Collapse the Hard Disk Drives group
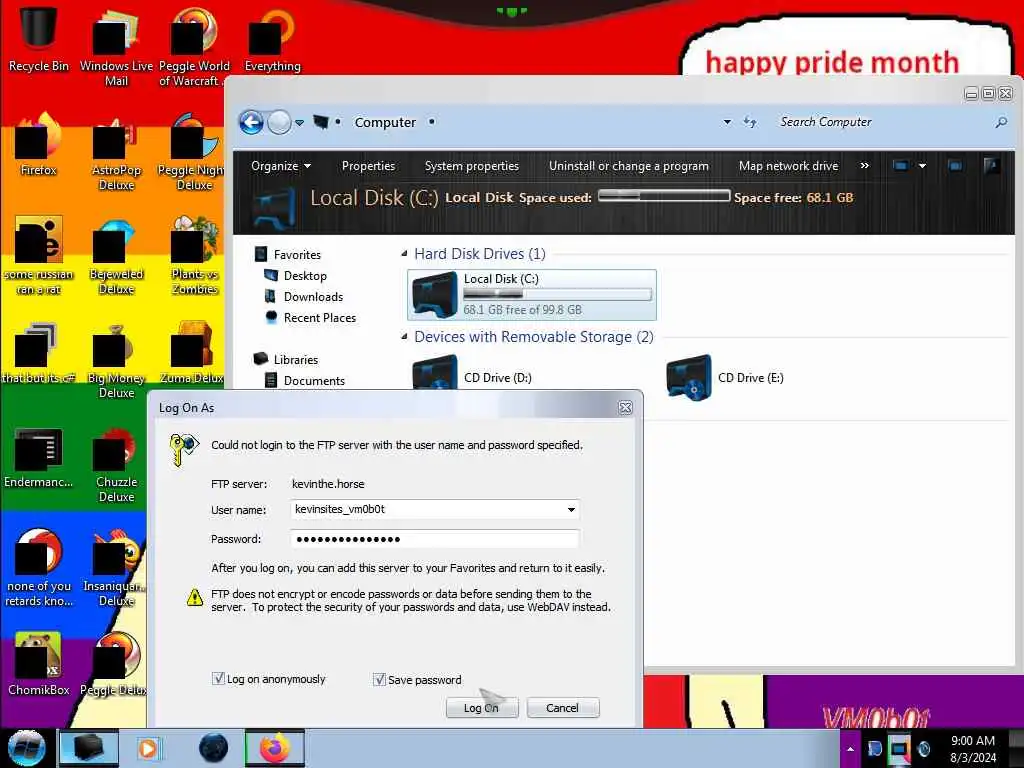This screenshot has width=1024, height=768. point(404,253)
